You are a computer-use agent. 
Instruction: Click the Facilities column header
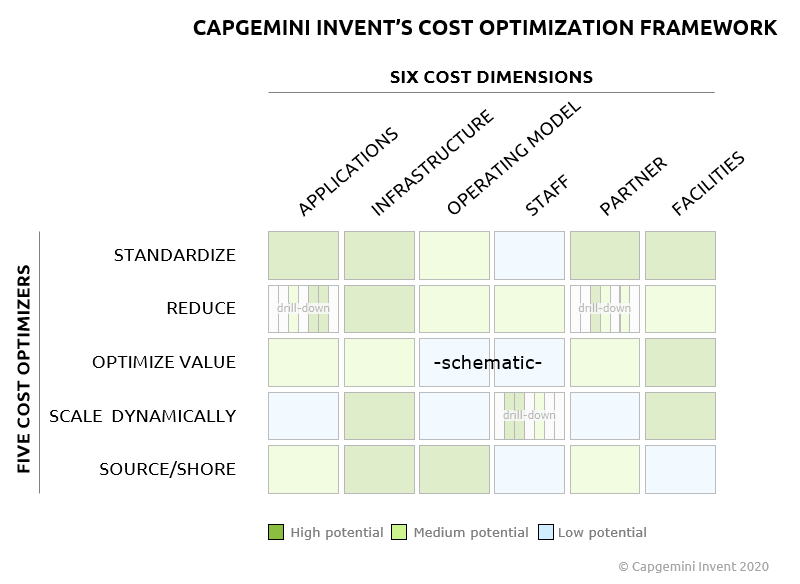(709, 184)
